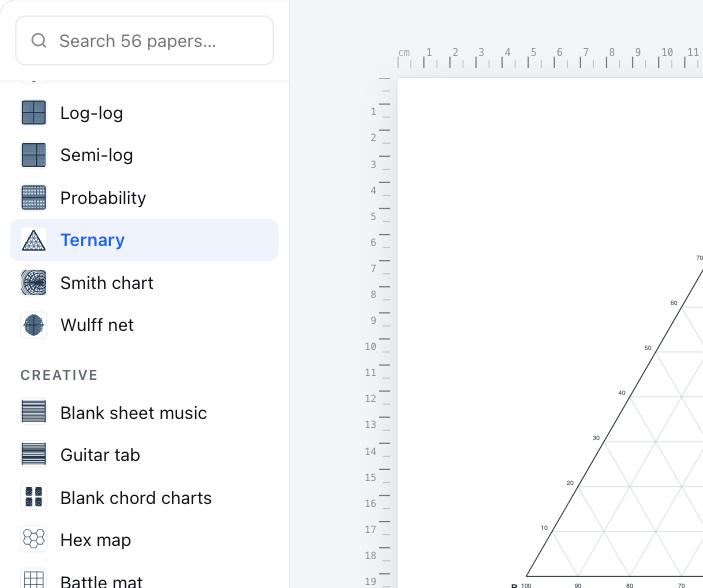Image resolution: width=703 pixels, height=588 pixels.
Task: Click the Log-log paper icon
Action: tap(34, 113)
